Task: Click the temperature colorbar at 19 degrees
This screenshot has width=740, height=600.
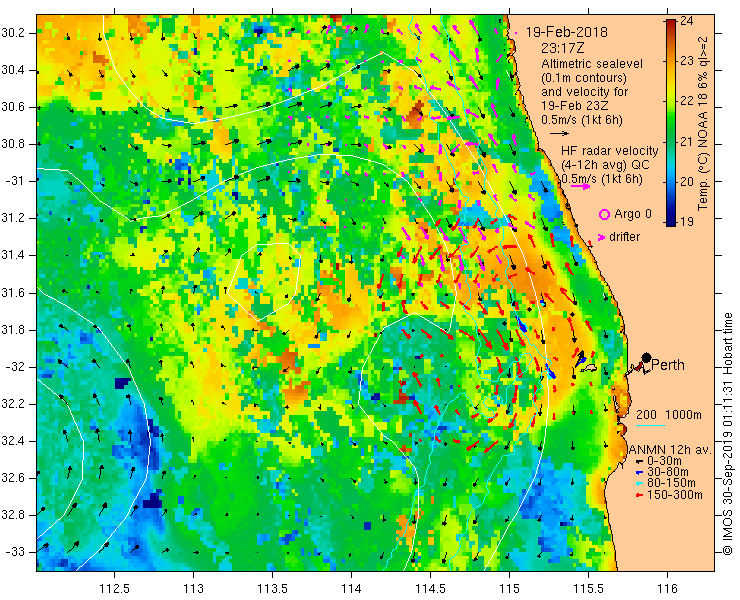Action: point(671,222)
